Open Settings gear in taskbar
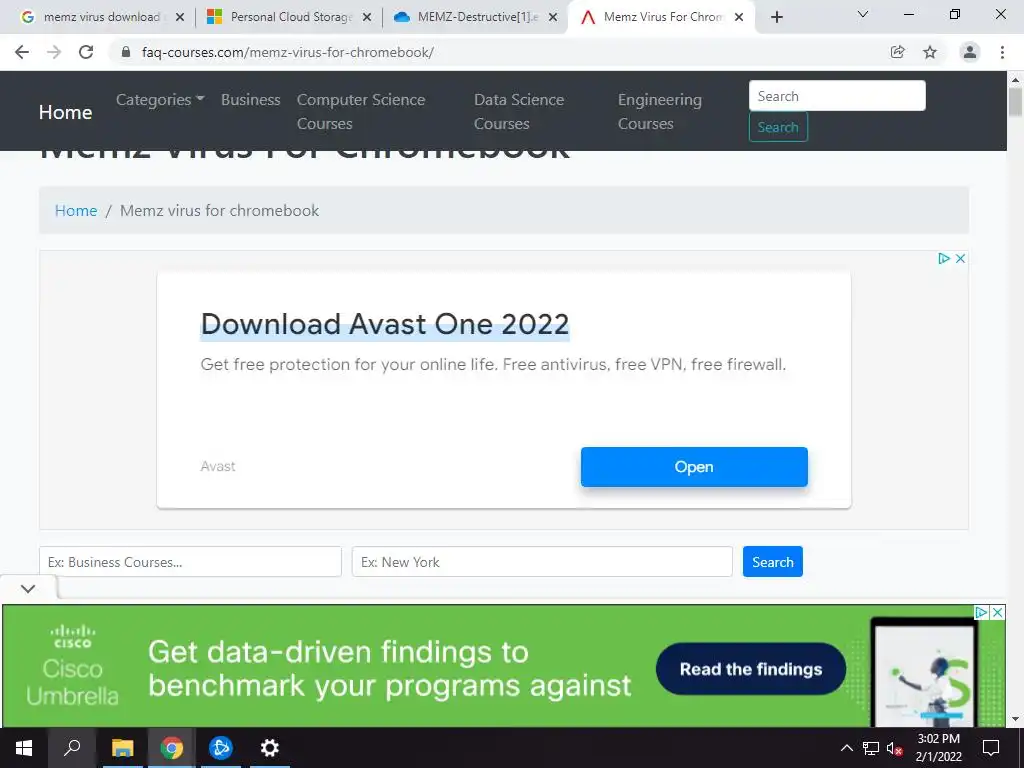The image size is (1024, 768). pos(270,748)
